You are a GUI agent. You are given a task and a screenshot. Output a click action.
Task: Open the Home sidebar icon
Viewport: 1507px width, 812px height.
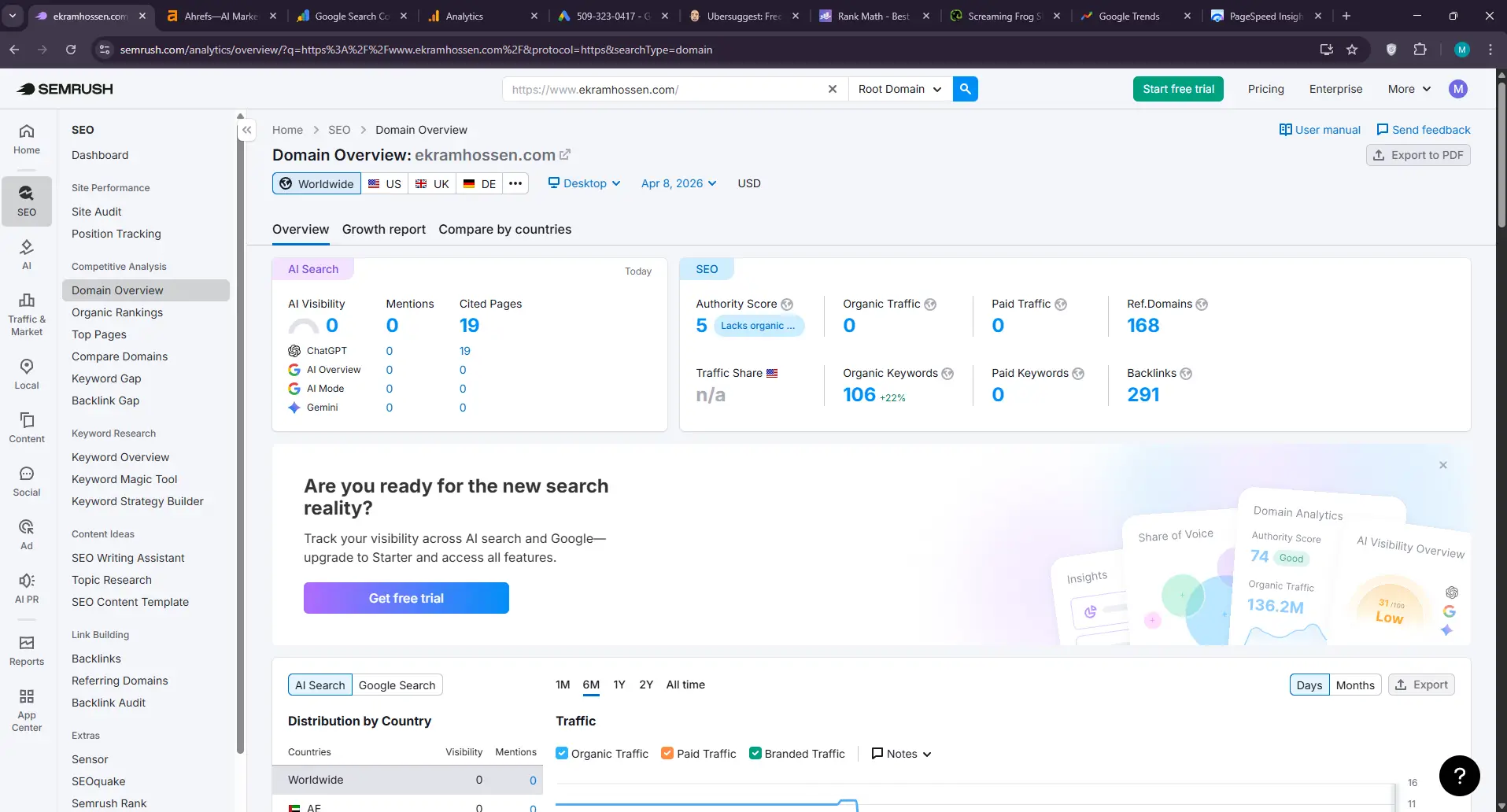pos(27,138)
